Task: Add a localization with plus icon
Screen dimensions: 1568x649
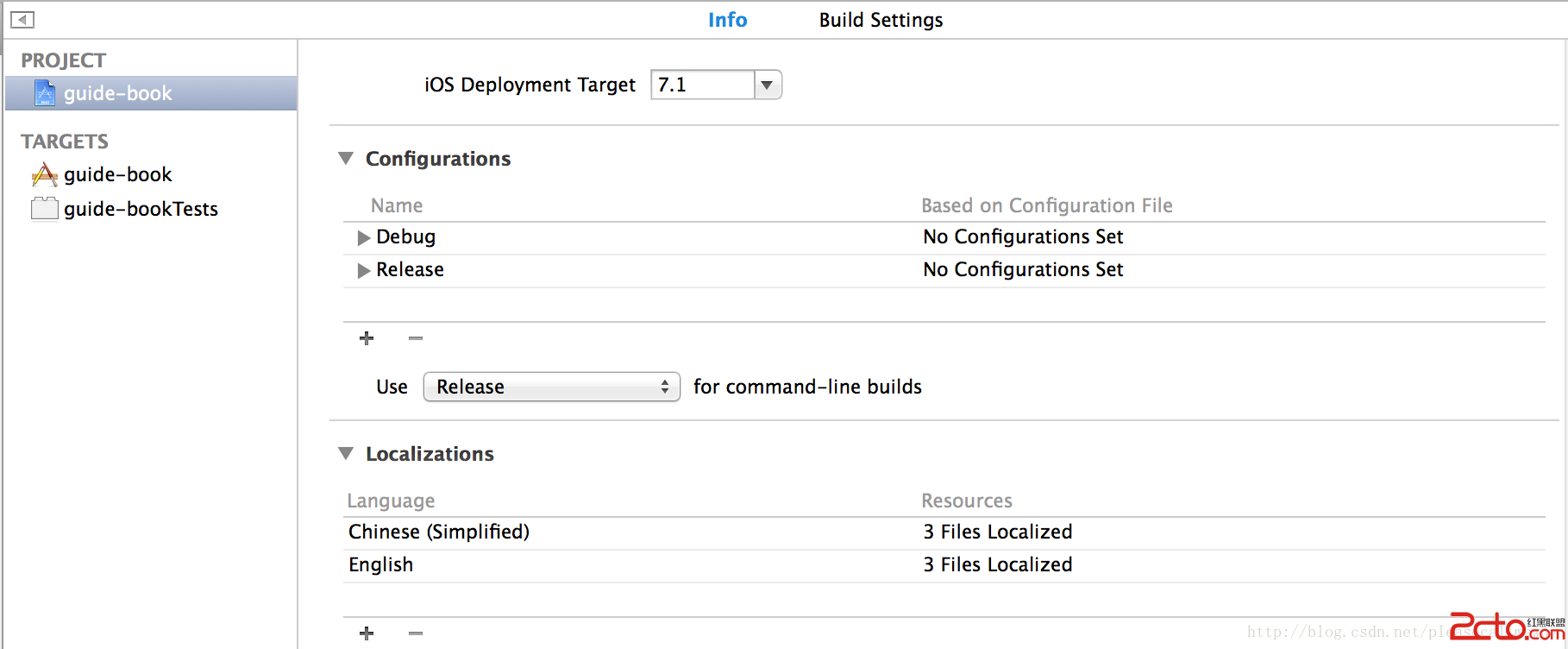Action: tap(367, 633)
